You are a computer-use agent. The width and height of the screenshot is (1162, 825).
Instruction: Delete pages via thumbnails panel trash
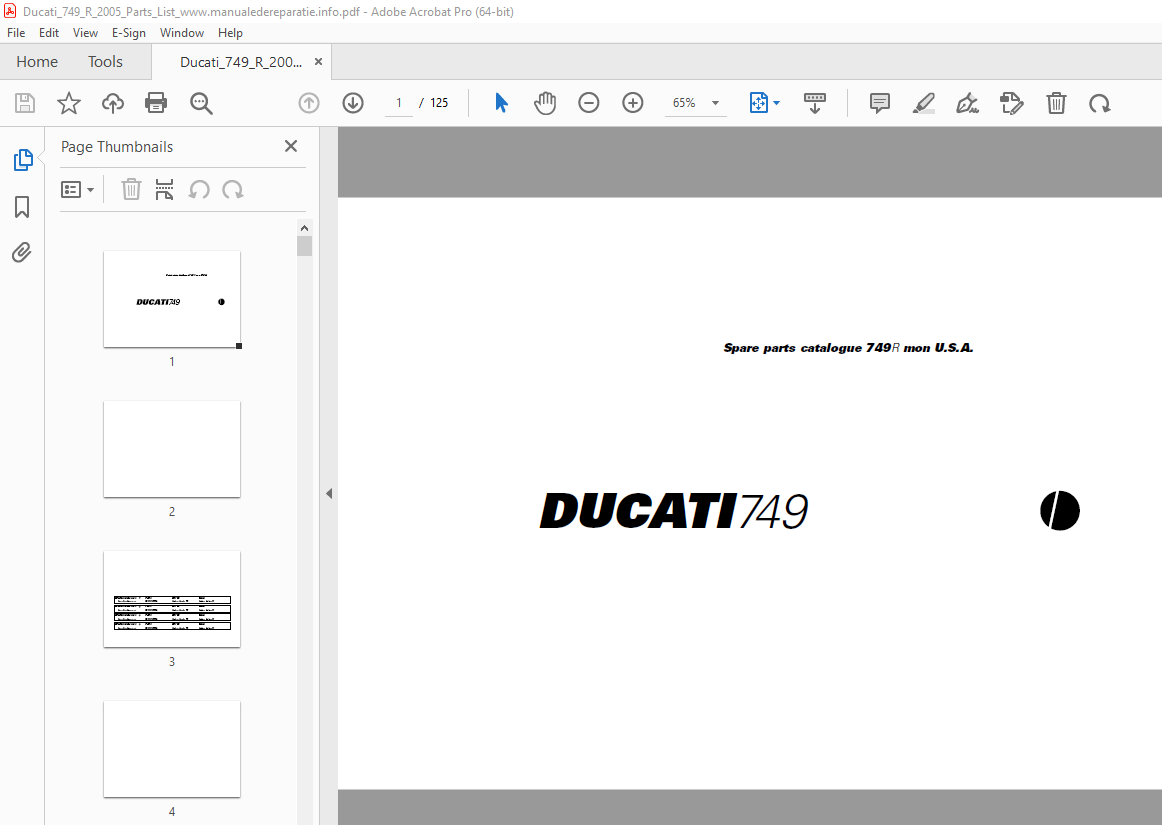(x=131, y=190)
